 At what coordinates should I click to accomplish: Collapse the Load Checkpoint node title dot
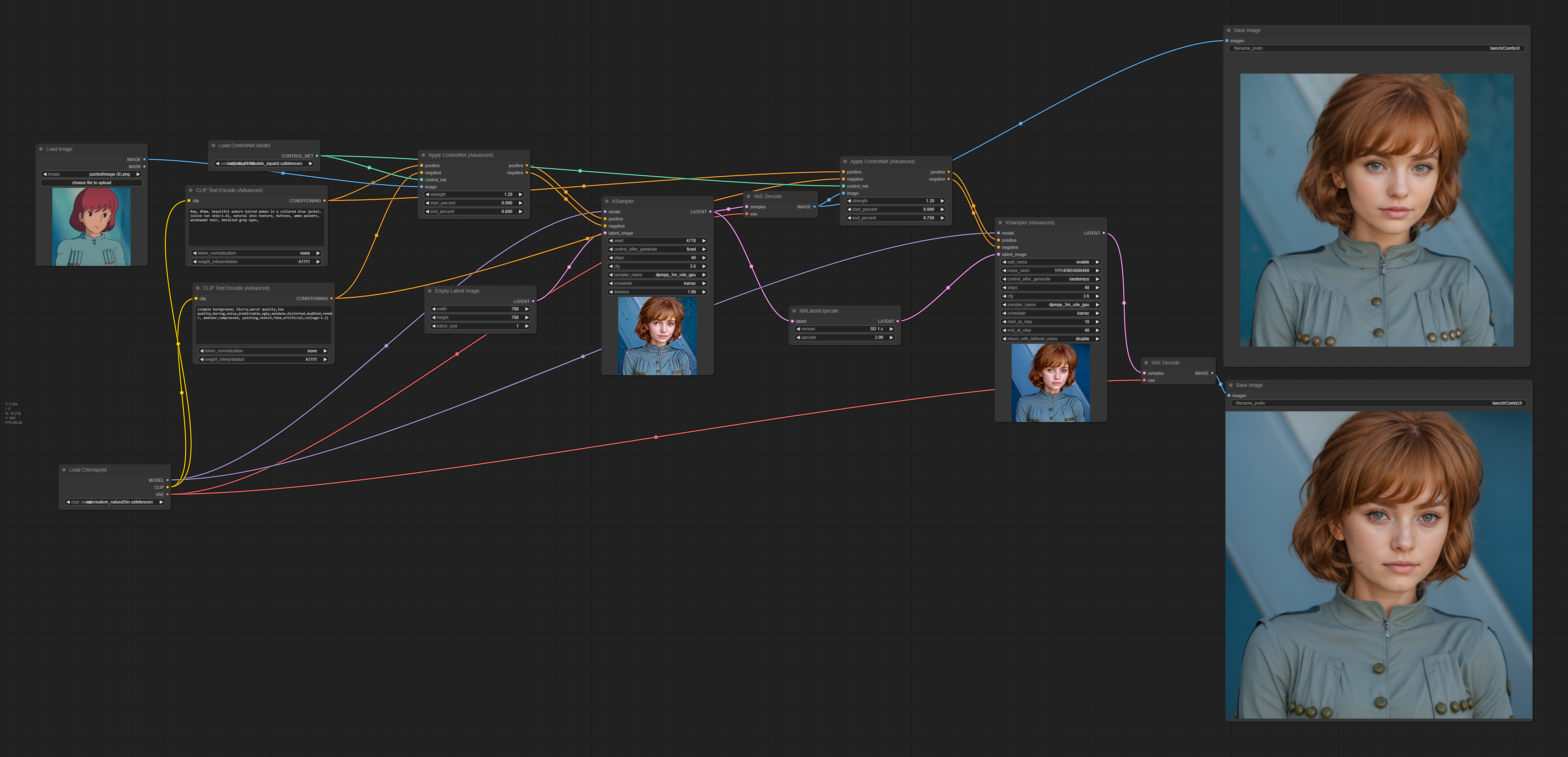pyautogui.click(x=64, y=470)
